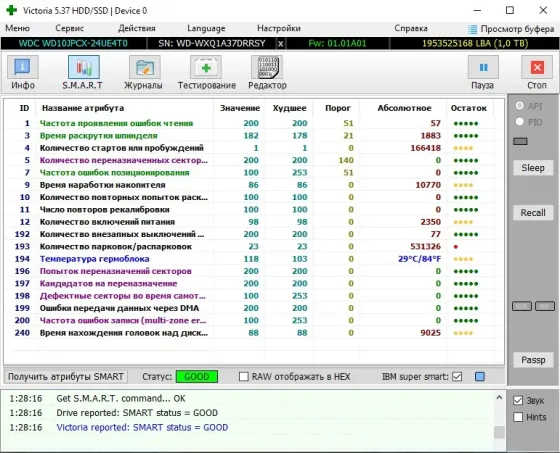
Task: Click the Sleep button
Action: coord(533,168)
